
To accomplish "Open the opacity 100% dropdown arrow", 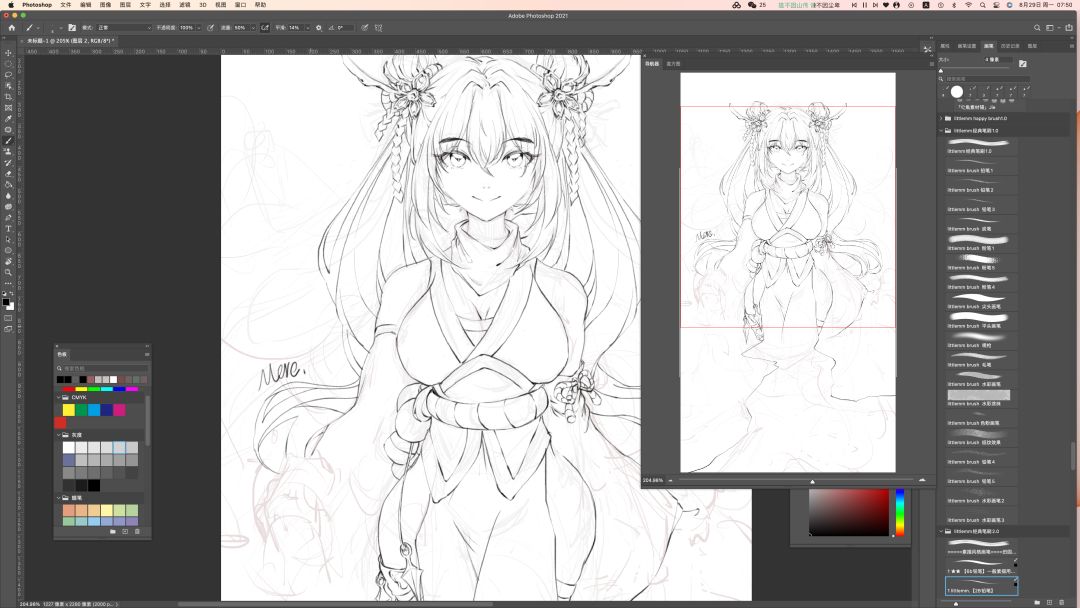I will (x=198, y=28).
